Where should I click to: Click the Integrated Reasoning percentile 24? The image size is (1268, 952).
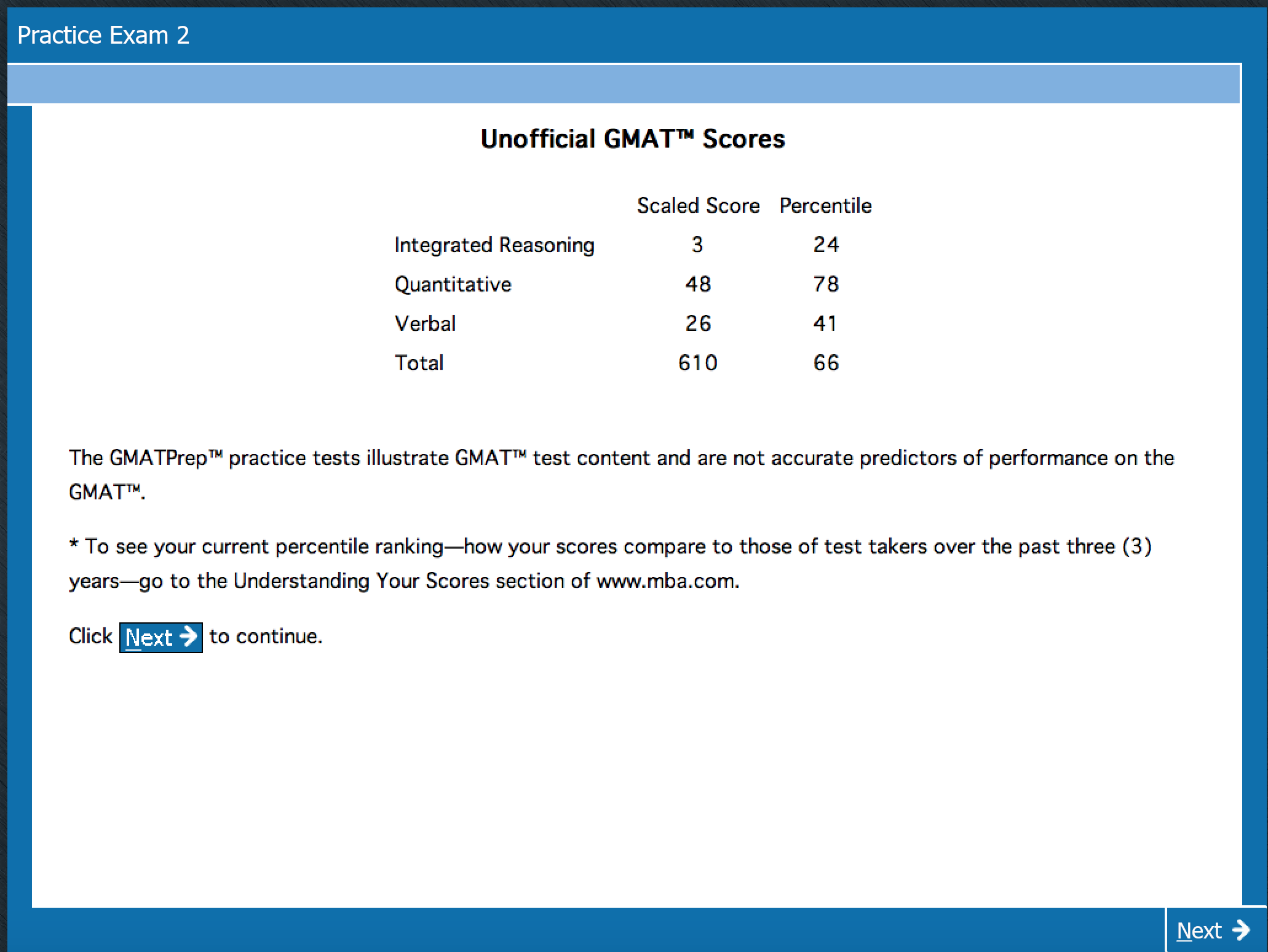pyautogui.click(x=825, y=245)
